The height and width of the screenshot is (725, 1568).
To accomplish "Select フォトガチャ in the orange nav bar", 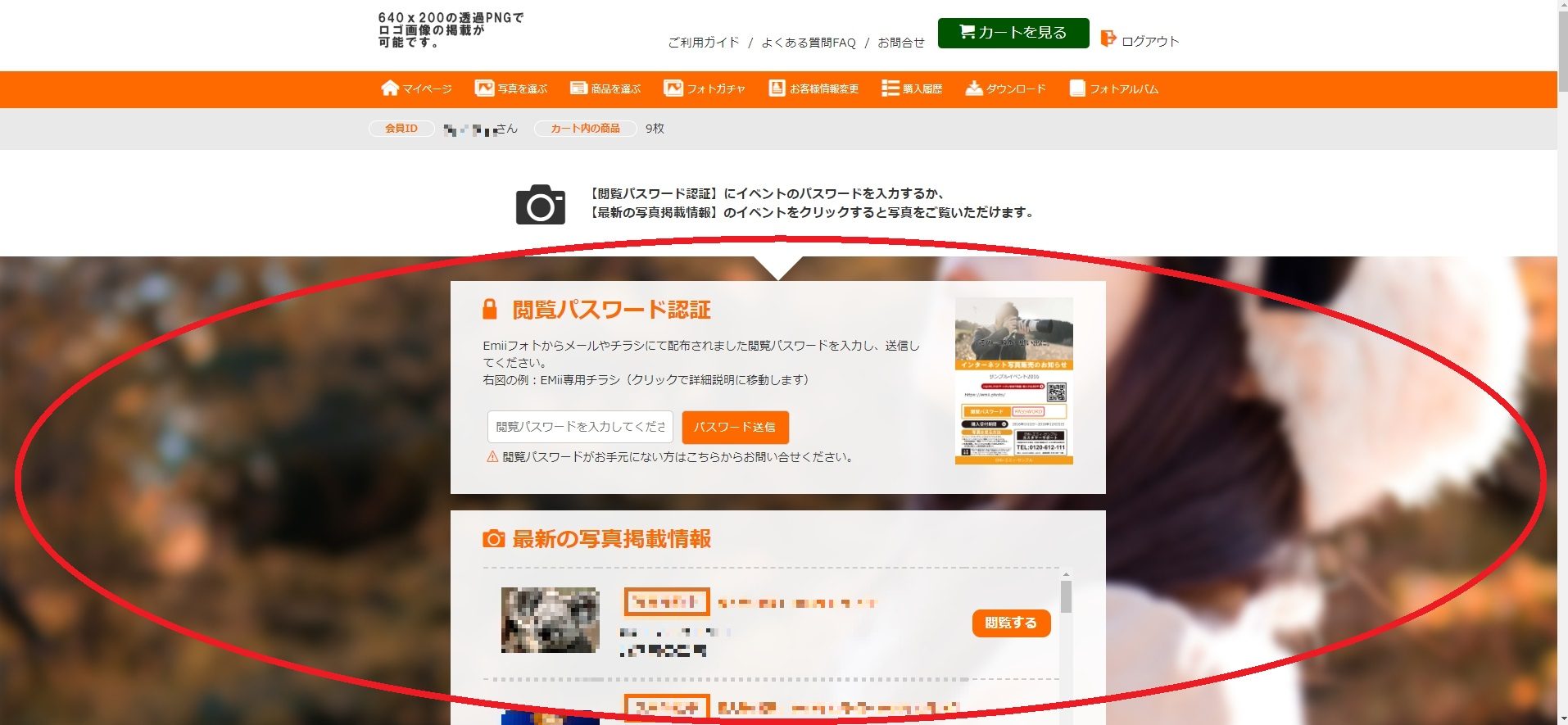I will pos(705,88).
